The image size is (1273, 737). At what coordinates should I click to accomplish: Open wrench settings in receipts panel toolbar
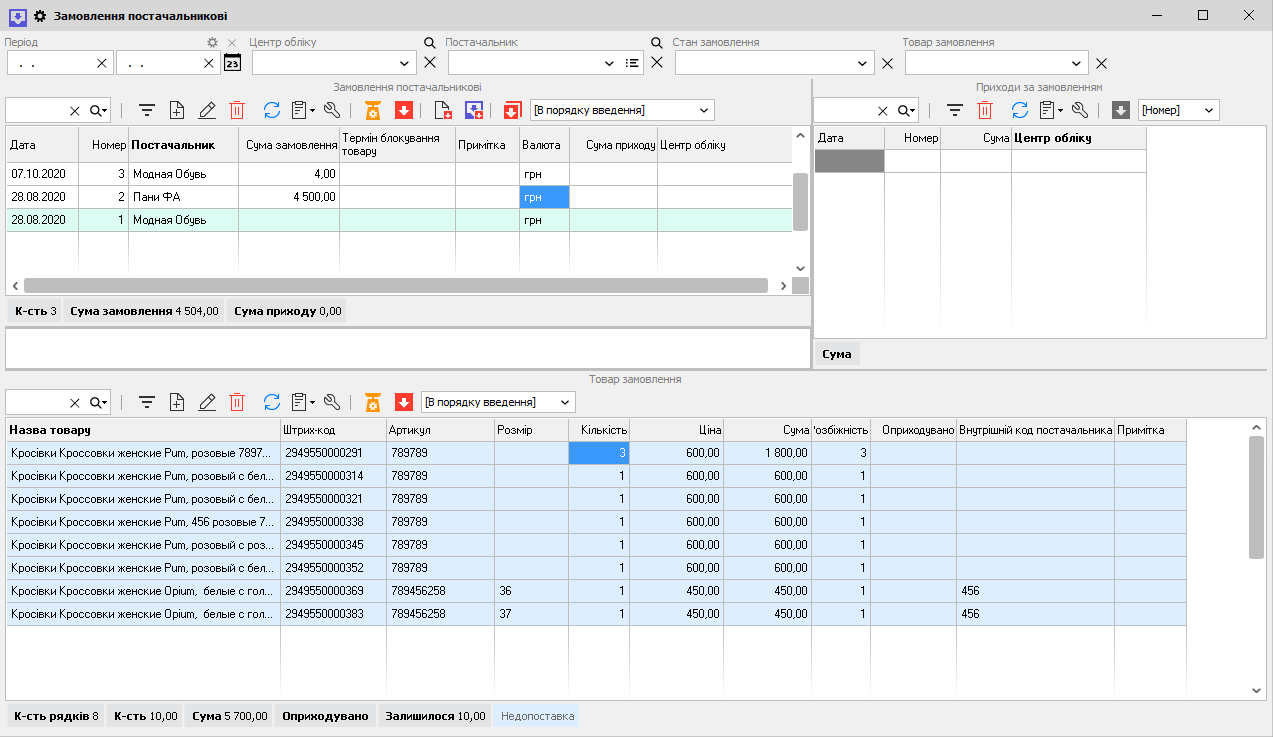click(1080, 111)
